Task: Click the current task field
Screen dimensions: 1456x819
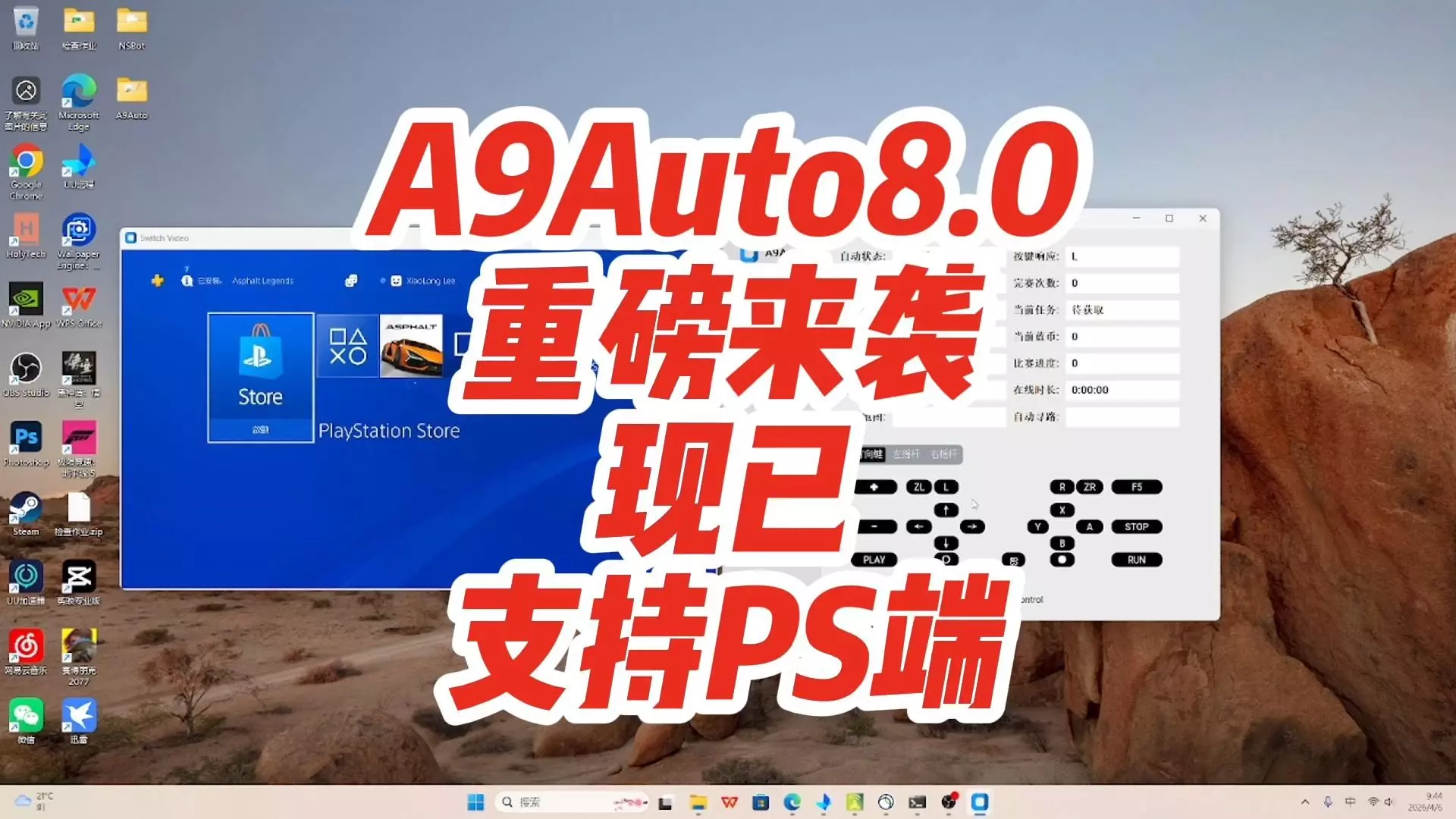Action: tap(1122, 309)
